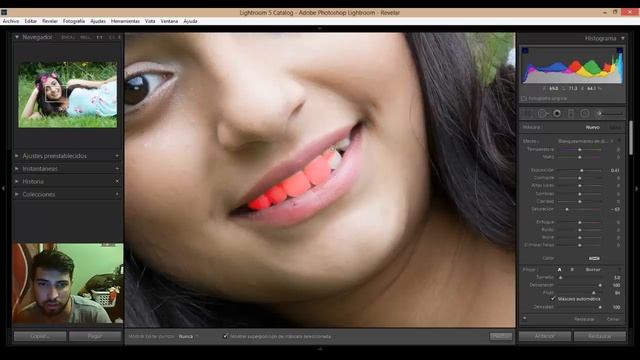Click the Temperatura slider handle
The width and height of the screenshot is (640, 360).
(x=580, y=149)
